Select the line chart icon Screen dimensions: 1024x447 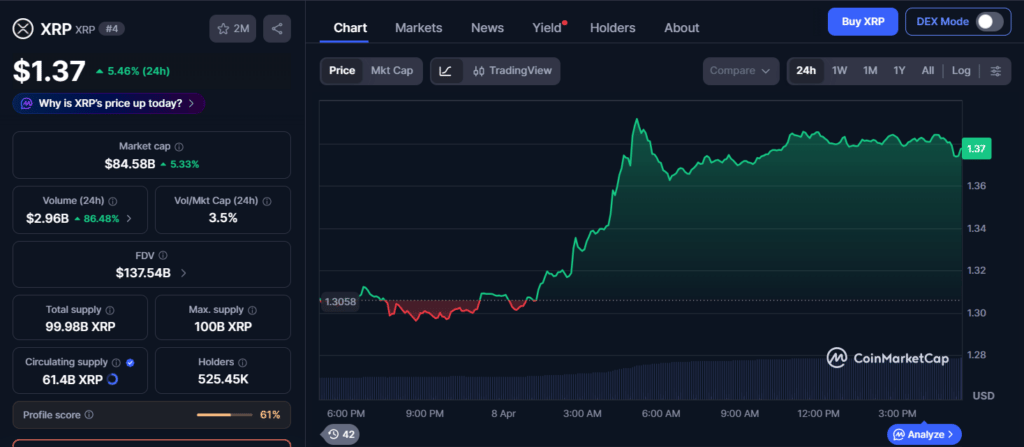coord(446,71)
